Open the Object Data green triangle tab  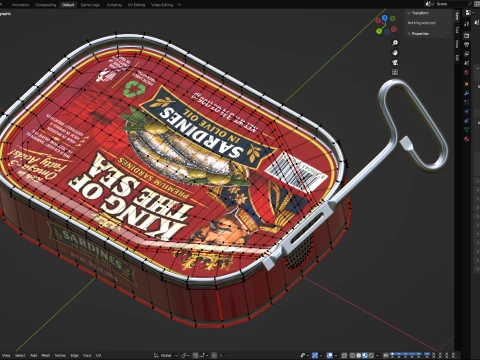click(467, 129)
